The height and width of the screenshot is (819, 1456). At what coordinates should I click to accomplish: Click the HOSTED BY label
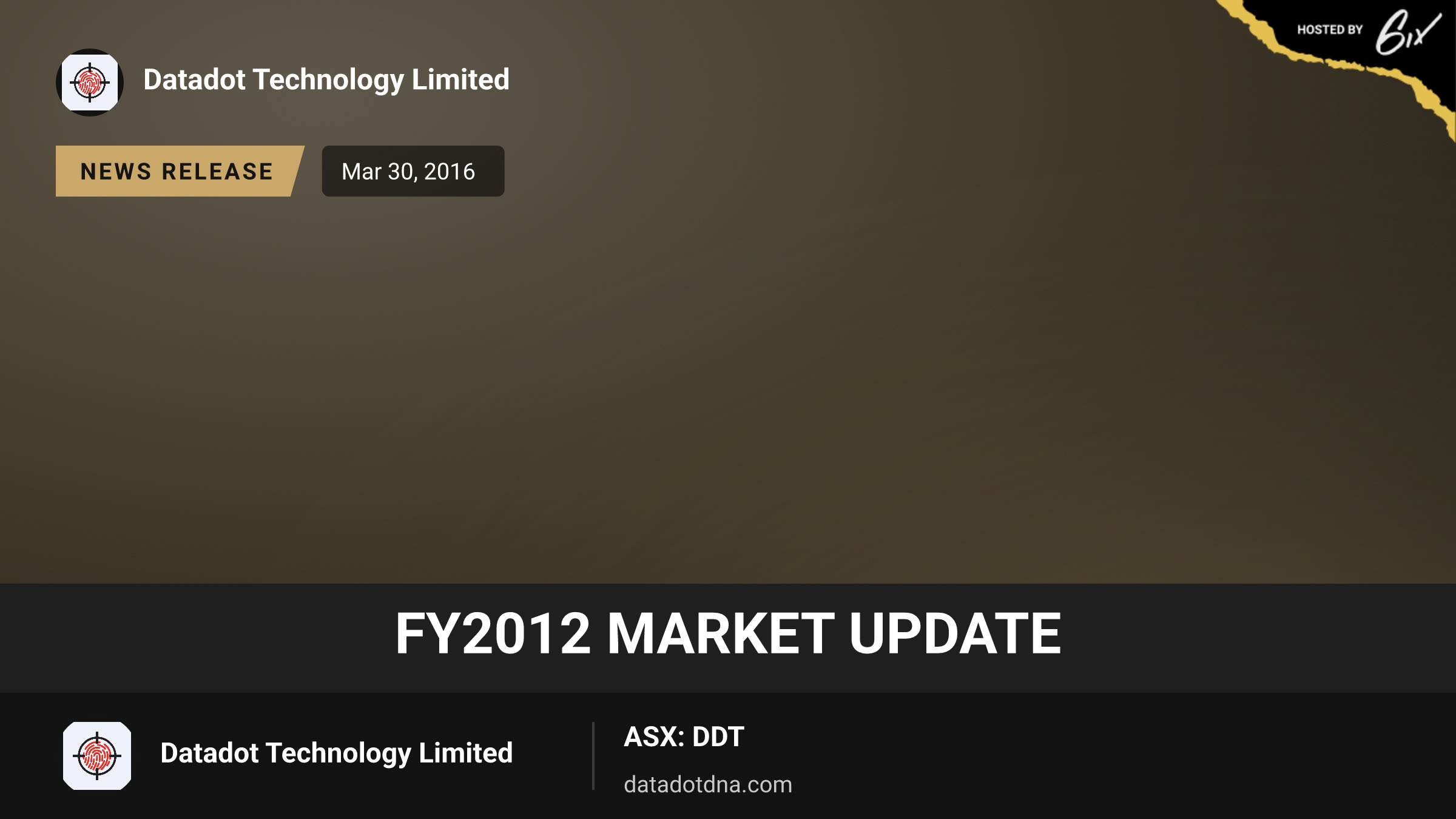(x=1330, y=30)
